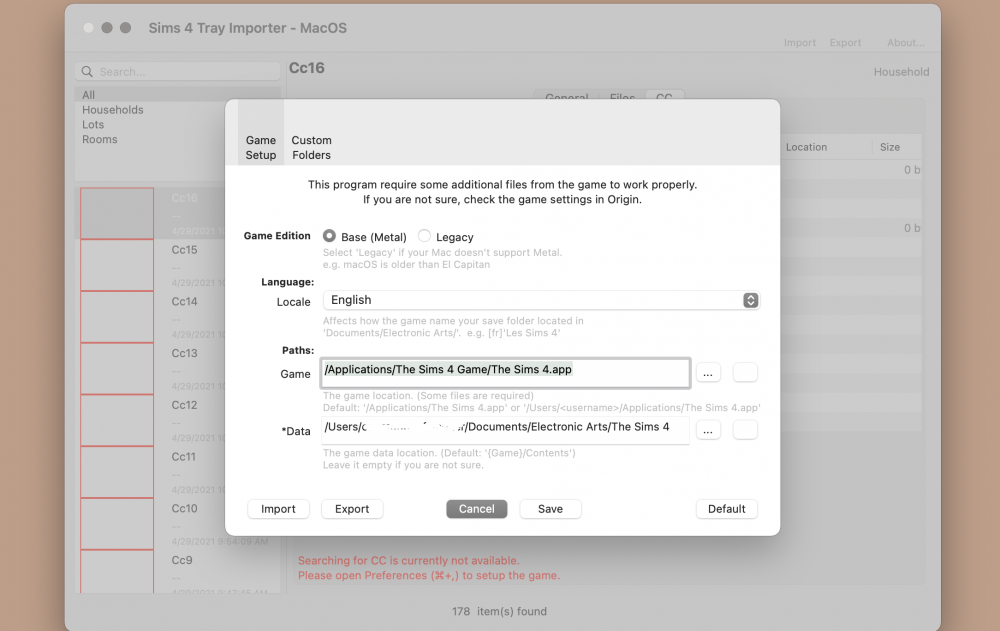
Task: Open About in the main window toolbar
Action: 906,43
